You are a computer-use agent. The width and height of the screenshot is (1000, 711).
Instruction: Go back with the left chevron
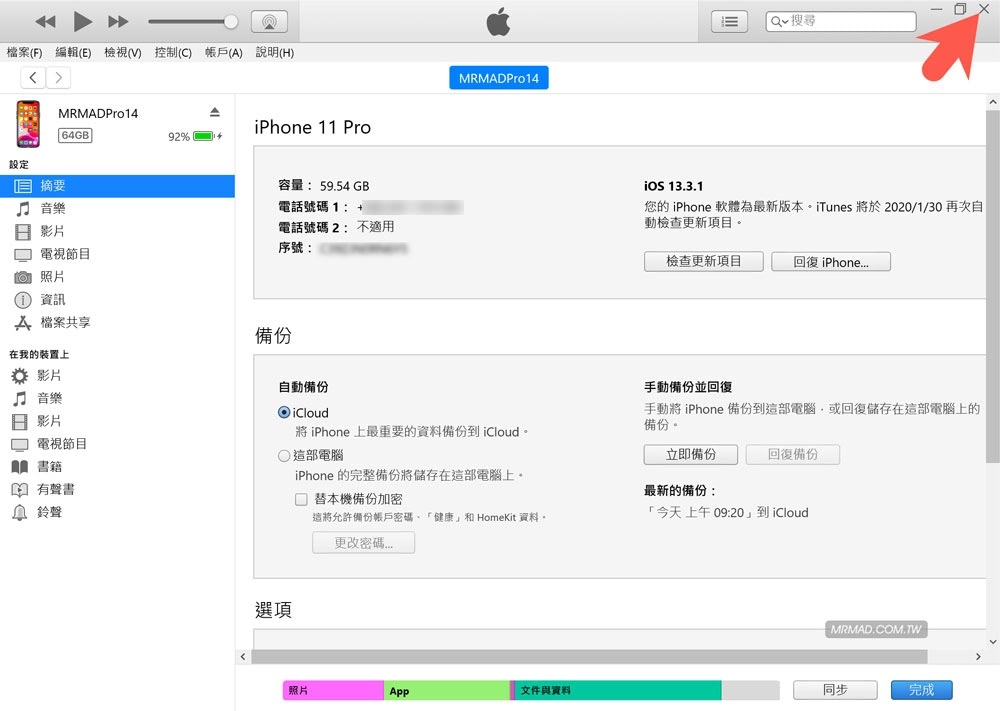(33, 78)
